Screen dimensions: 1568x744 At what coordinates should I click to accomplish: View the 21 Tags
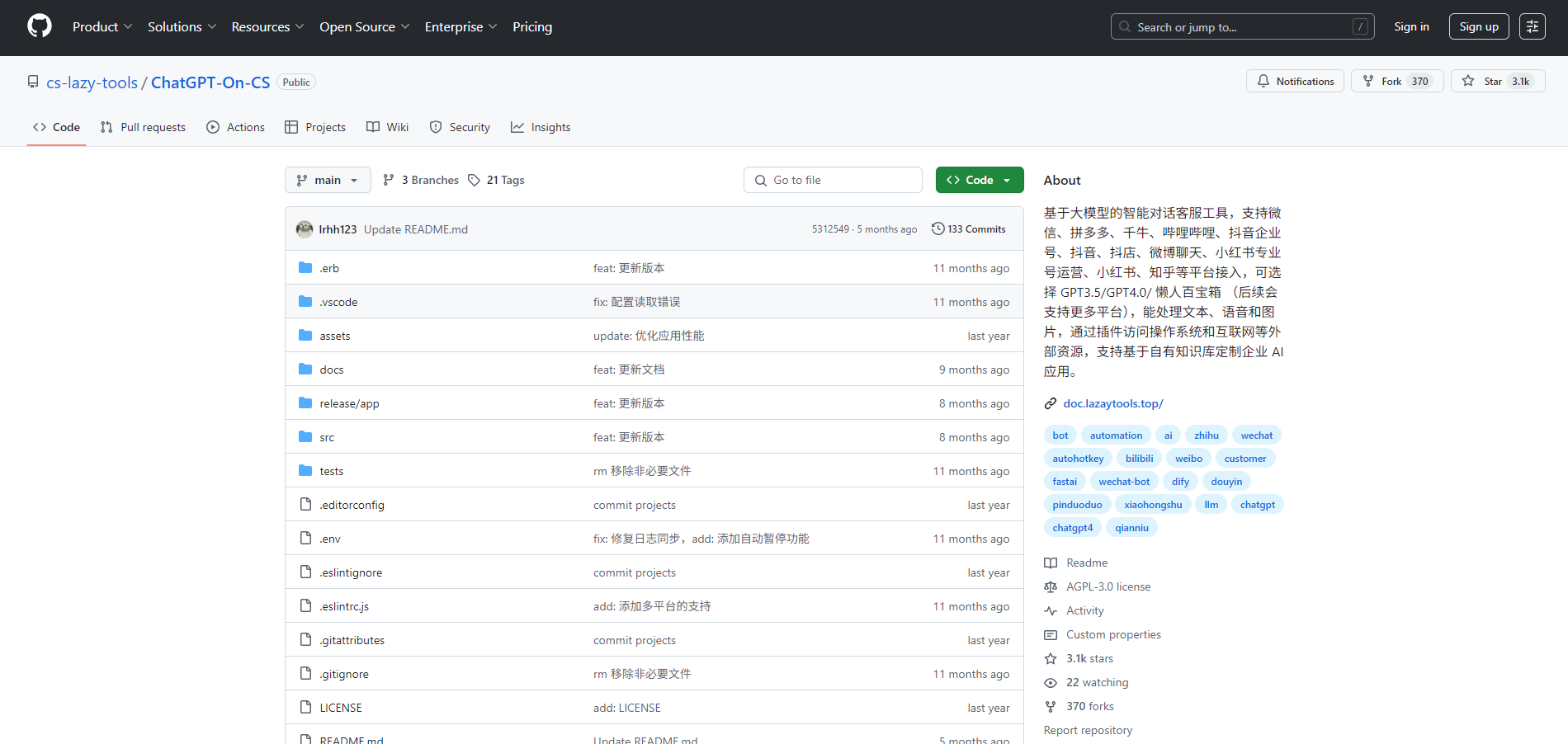pyautogui.click(x=496, y=180)
